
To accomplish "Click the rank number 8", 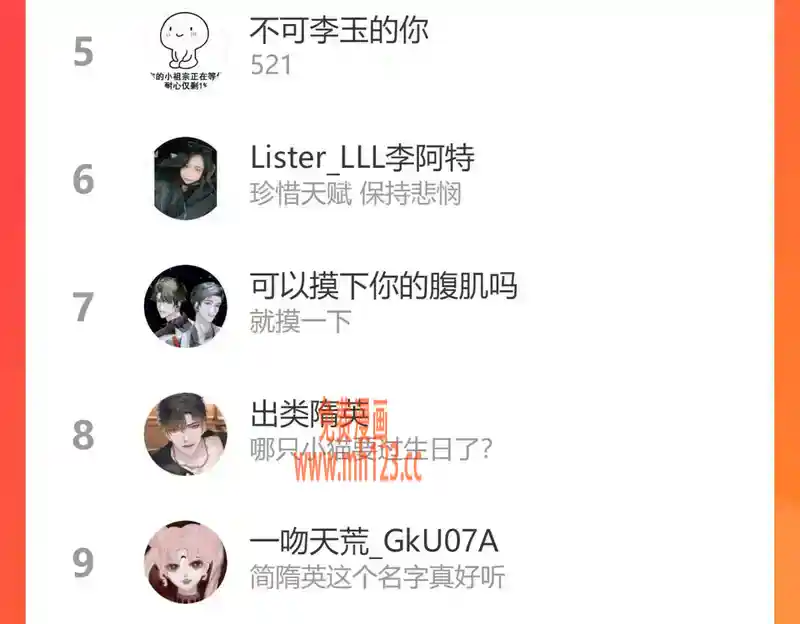I will pyautogui.click(x=84, y=435).
